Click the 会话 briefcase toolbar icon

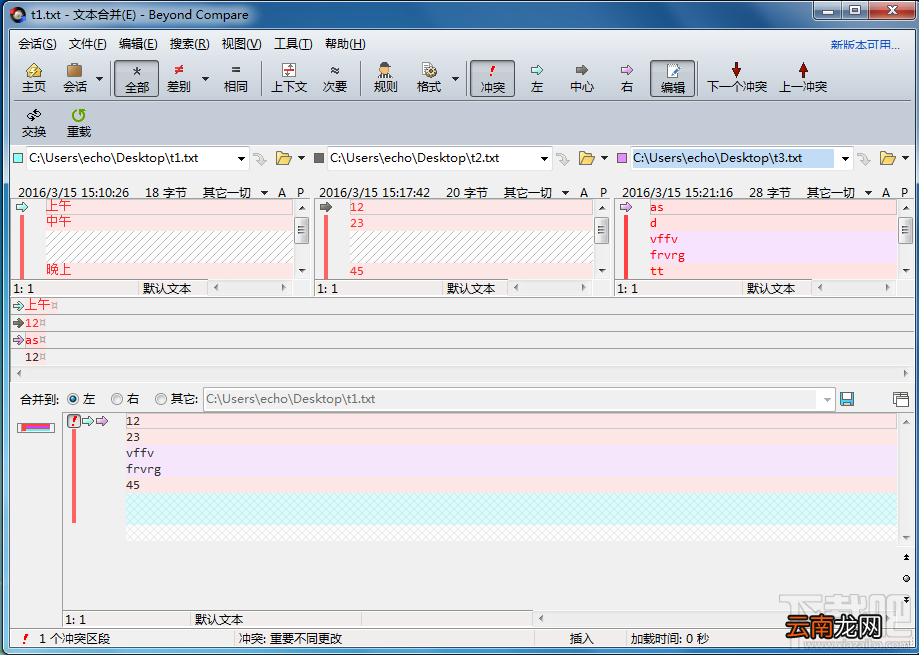(x=74, y=78)
